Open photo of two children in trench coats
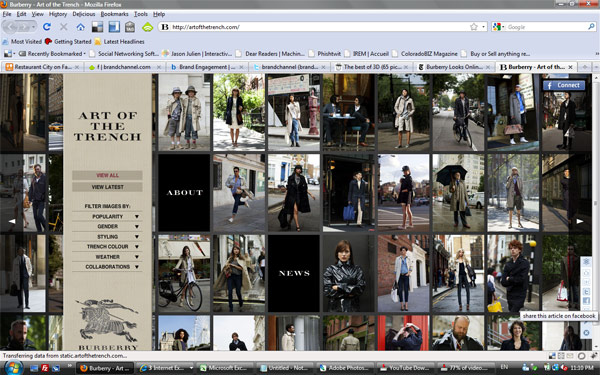Viewport: 600px width, 375px height. pyautogui.click(x=184, y=112)
